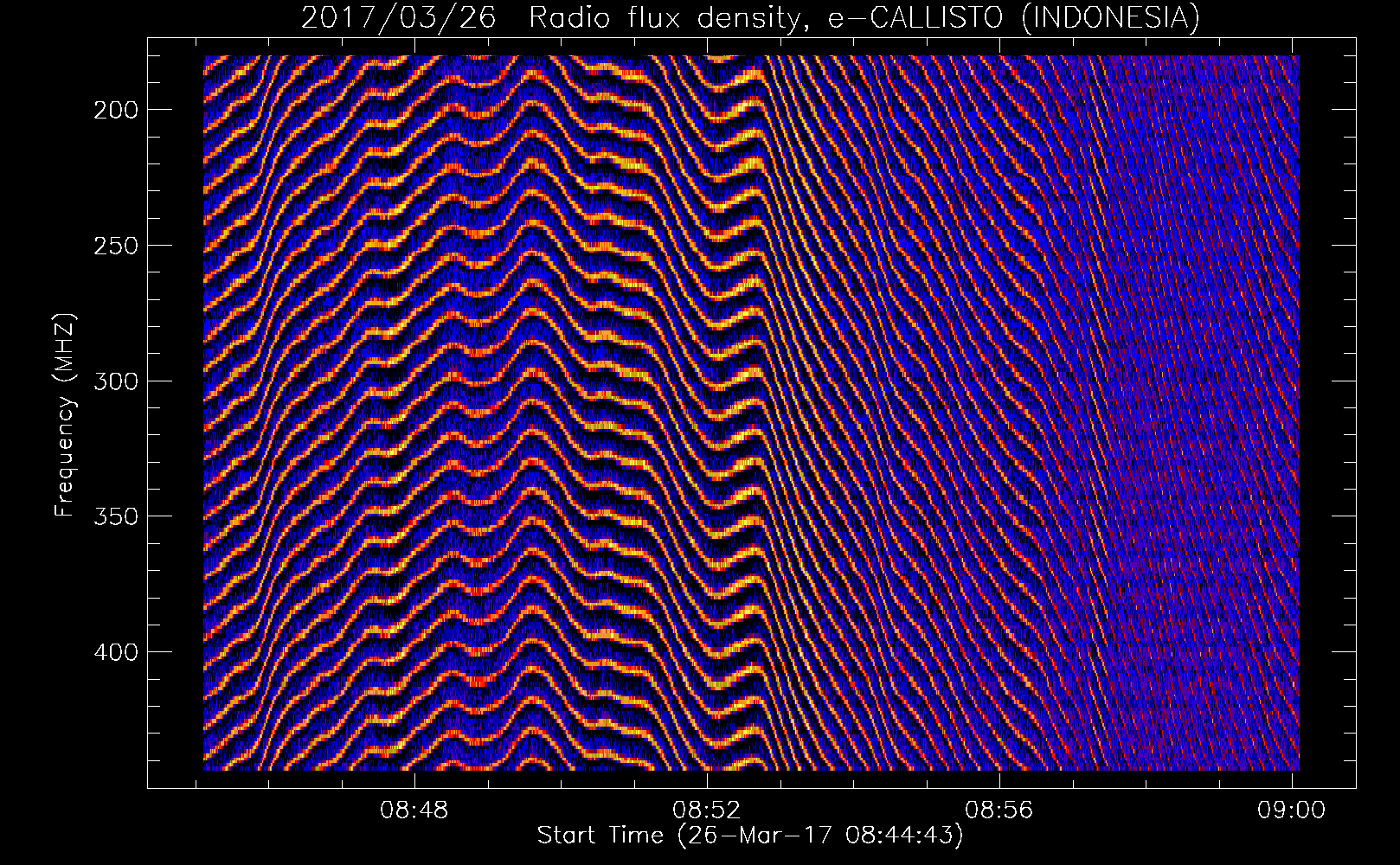The image size is (1400, 865).
Task: Click the 400 frequency tick label
Action: (115, 652)
